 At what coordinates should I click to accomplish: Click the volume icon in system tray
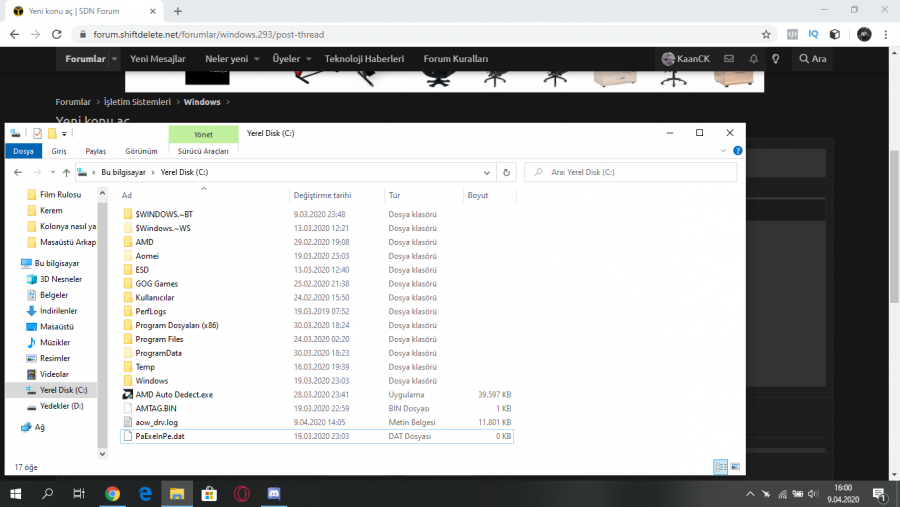[813, 494]
